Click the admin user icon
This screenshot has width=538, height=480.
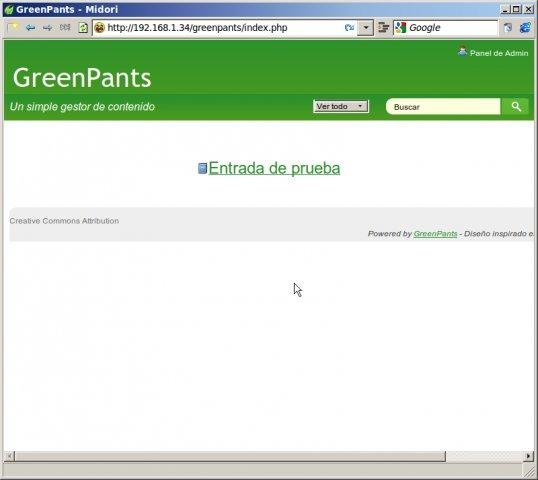463,51
